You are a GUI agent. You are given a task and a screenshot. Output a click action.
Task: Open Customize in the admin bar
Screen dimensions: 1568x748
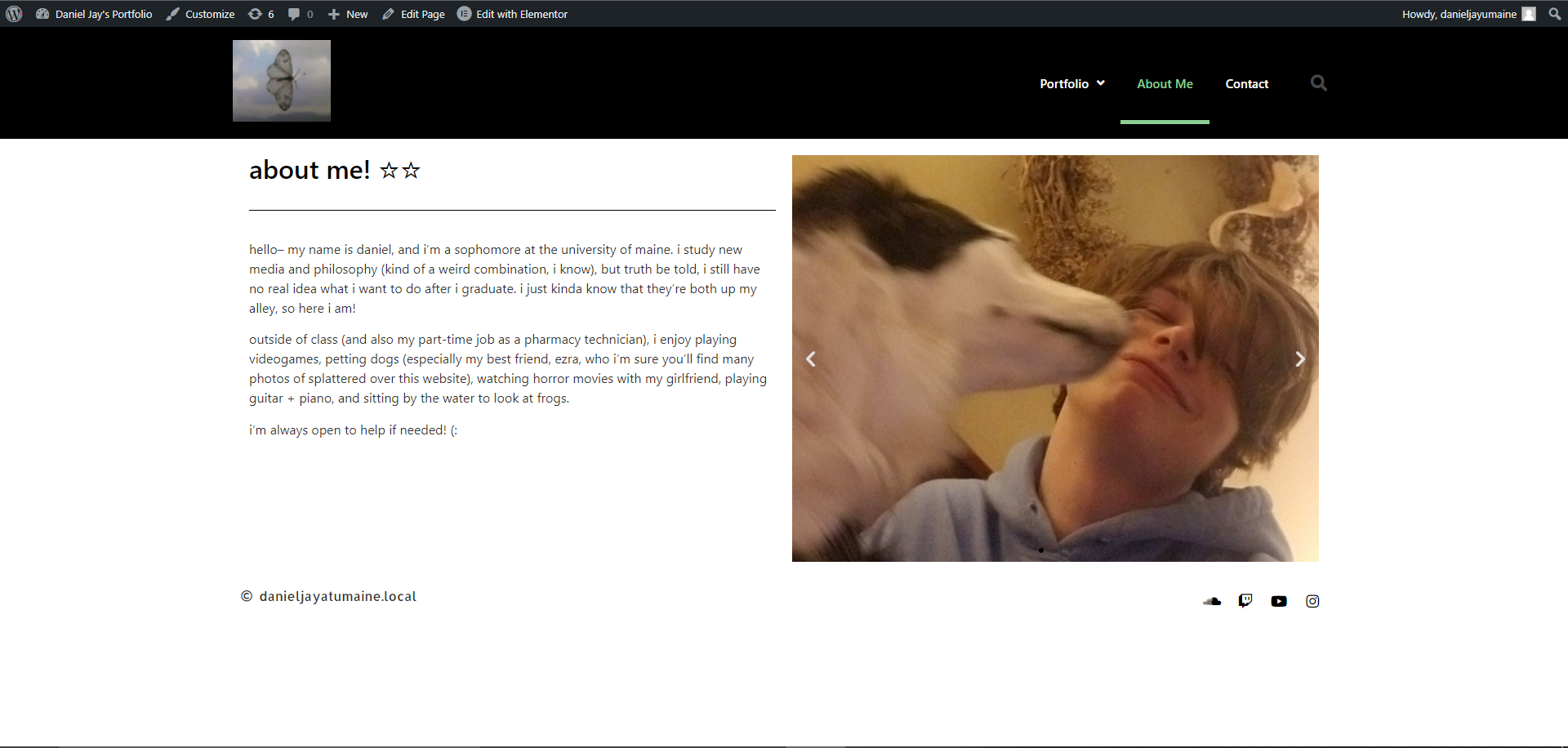(x=200, y=14)
